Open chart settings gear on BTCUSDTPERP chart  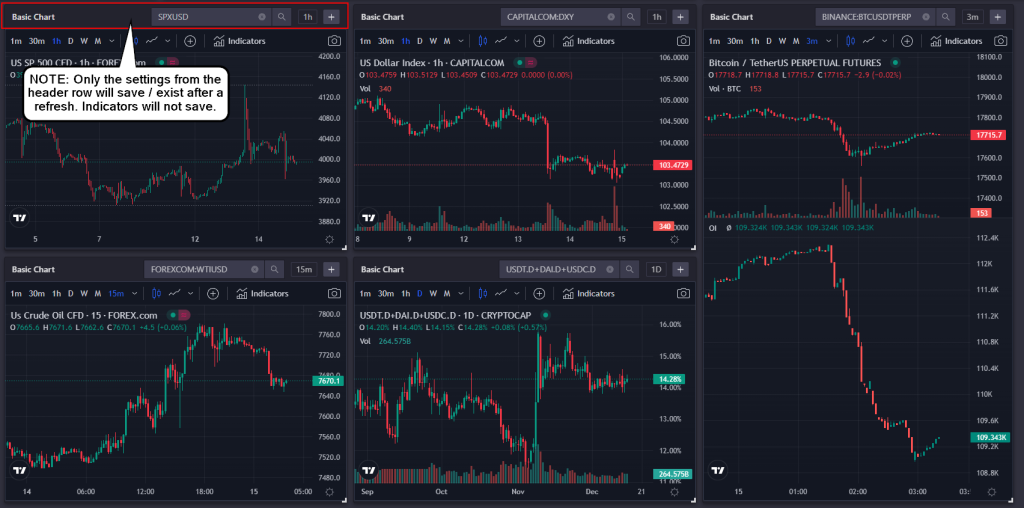pos(993,492)
